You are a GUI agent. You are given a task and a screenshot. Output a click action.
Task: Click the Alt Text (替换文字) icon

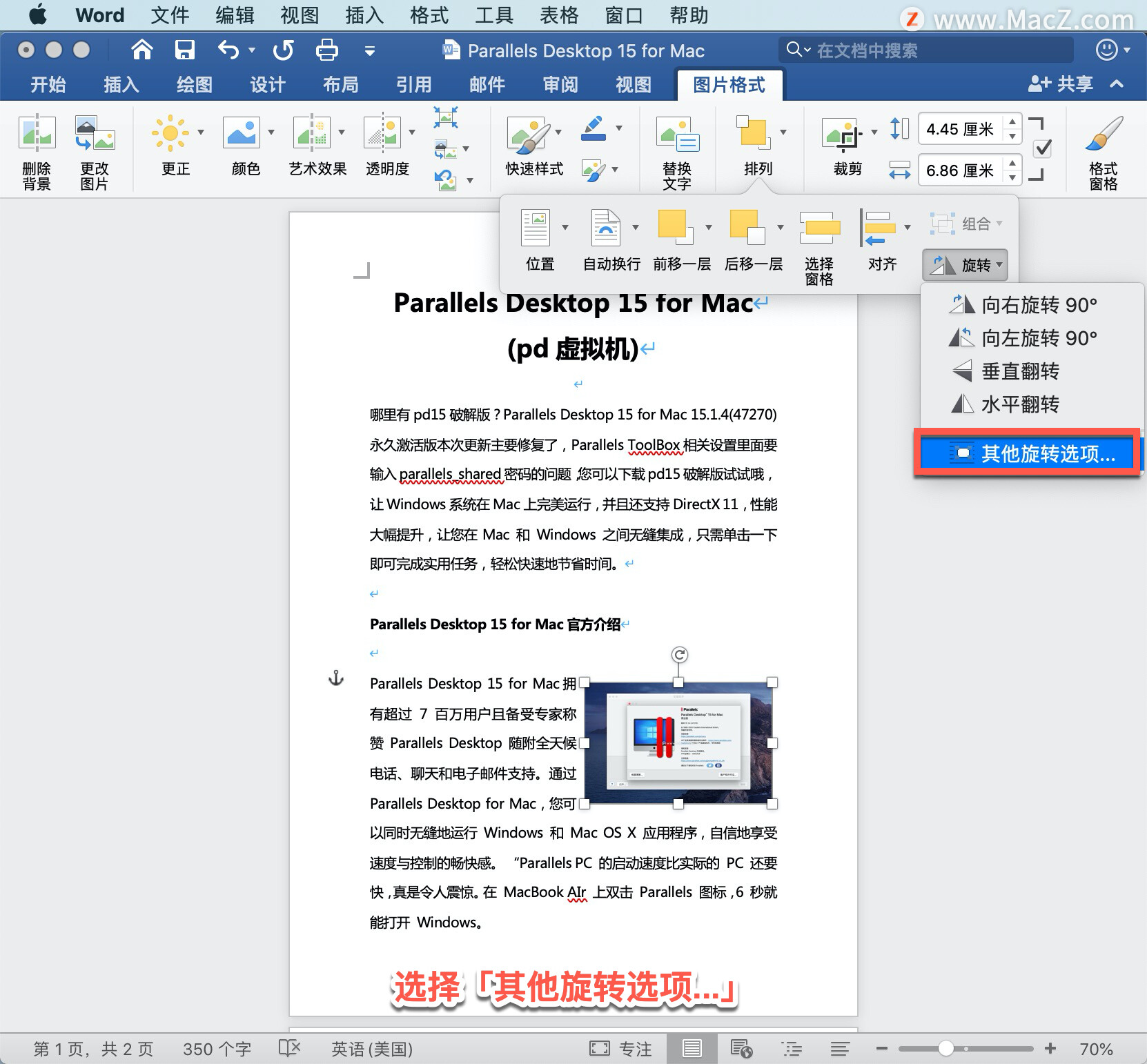[678, 135]
